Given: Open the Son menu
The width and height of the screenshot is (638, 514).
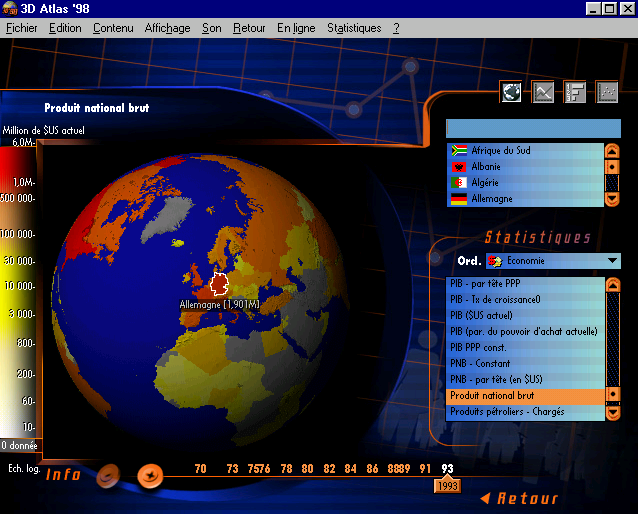Looking at the screenshot, I should 212,28.
